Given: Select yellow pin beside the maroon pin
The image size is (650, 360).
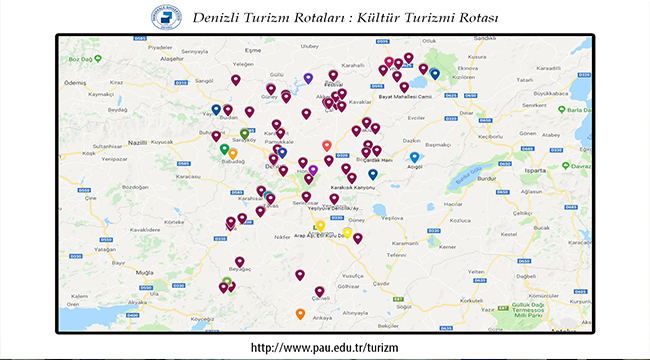Looking at the screenshot, I should [x=347, y=234].
